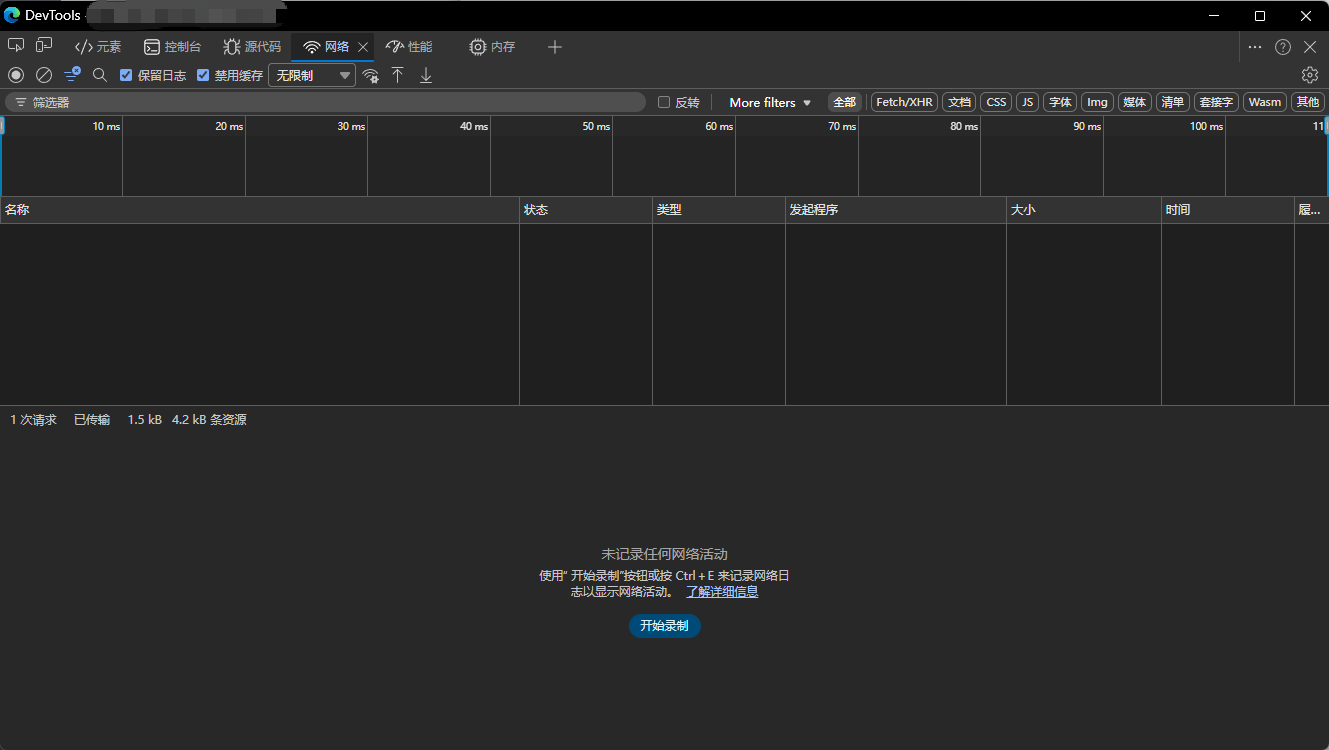Switch to the 性能 tab
The image size is (1329, 750).
(410, 46)
